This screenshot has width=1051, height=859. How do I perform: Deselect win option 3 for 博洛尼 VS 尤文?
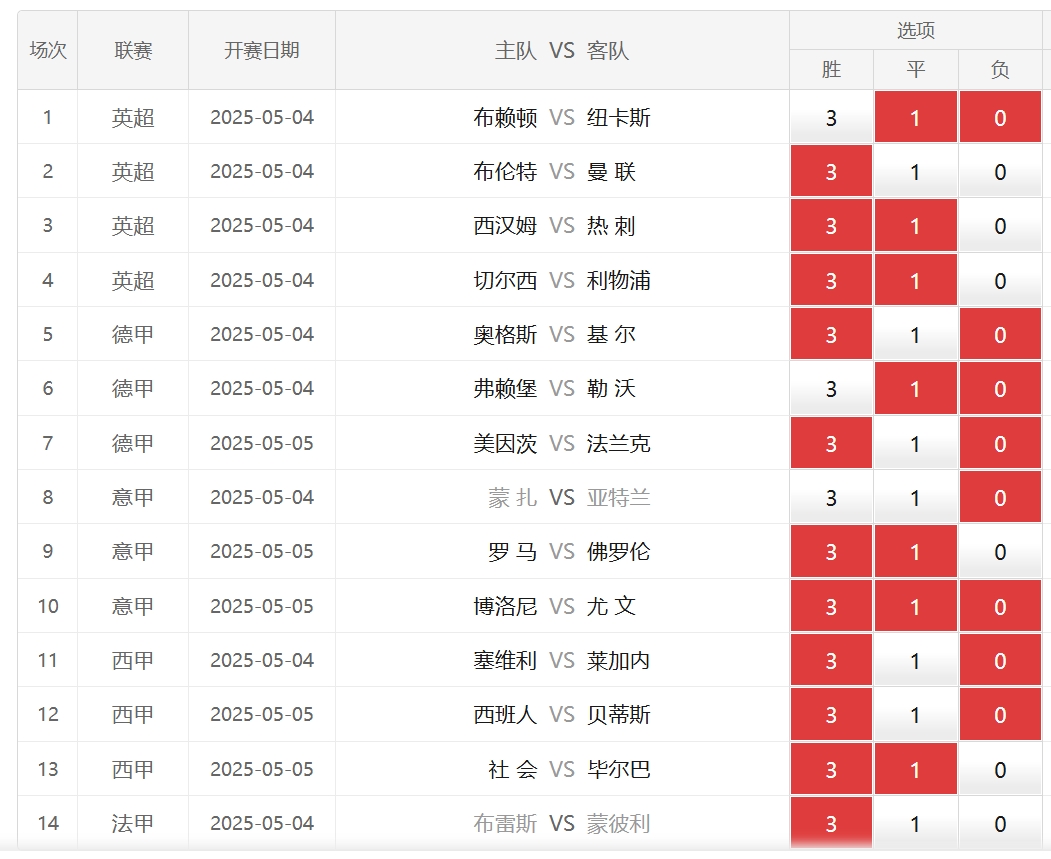[x=831, y=606]
